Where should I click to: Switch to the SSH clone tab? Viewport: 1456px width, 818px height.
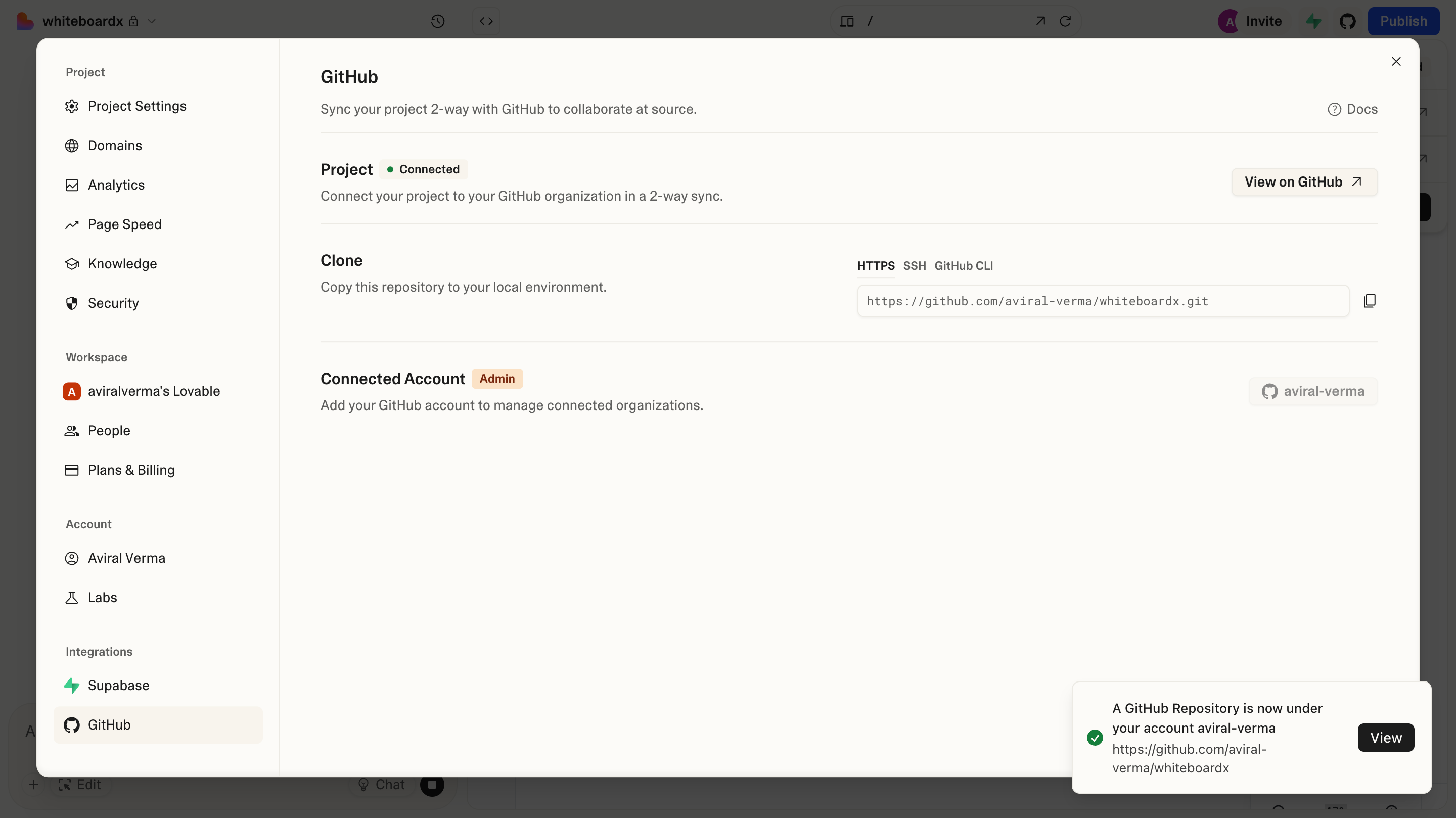point(914,266)
